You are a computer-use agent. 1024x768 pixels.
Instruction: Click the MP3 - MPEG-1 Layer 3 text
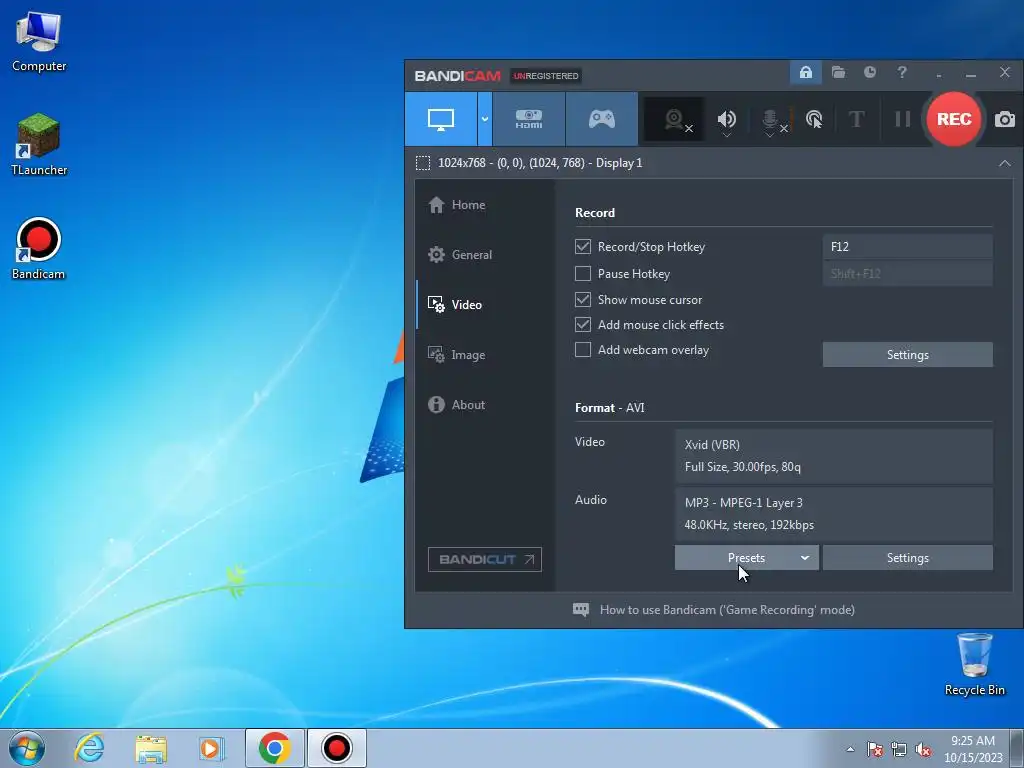(744, 503)
